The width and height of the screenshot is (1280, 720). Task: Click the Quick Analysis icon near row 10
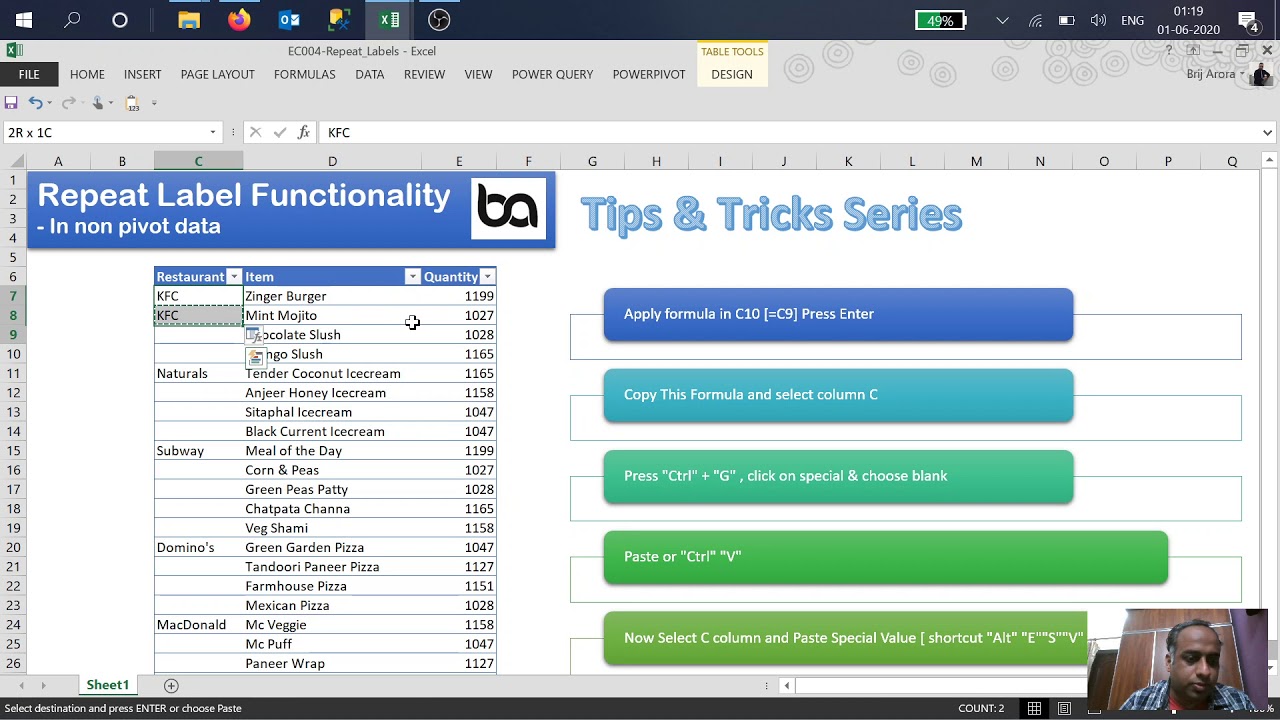point(256,357)
